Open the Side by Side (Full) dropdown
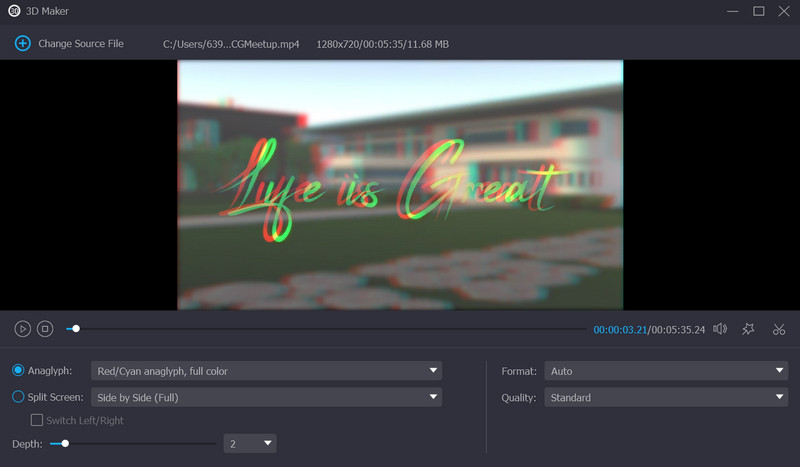 pyautogui.click(x=266, y=397)
